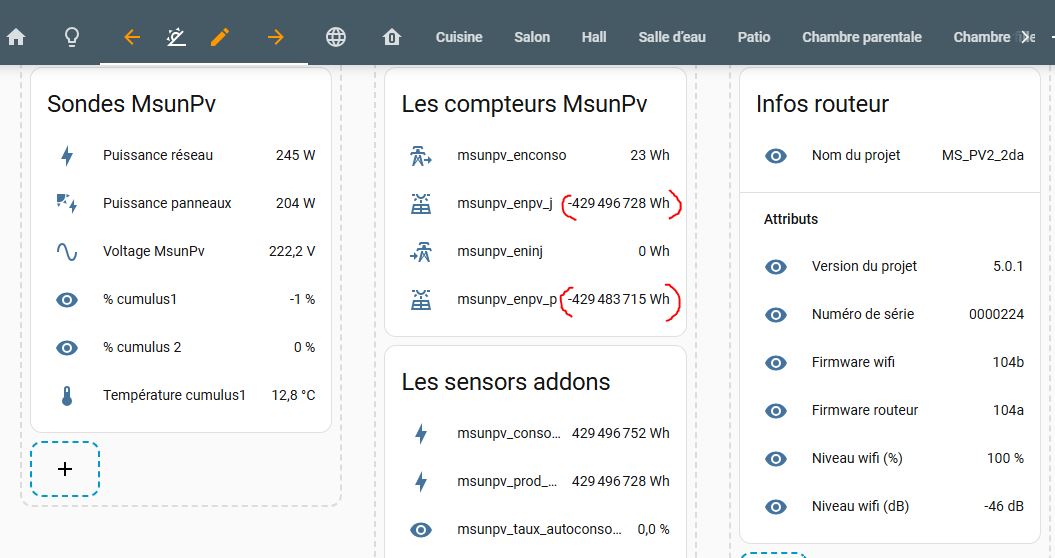
Task: Open the lightbulb view tab
Action: [x=72, y=37]
